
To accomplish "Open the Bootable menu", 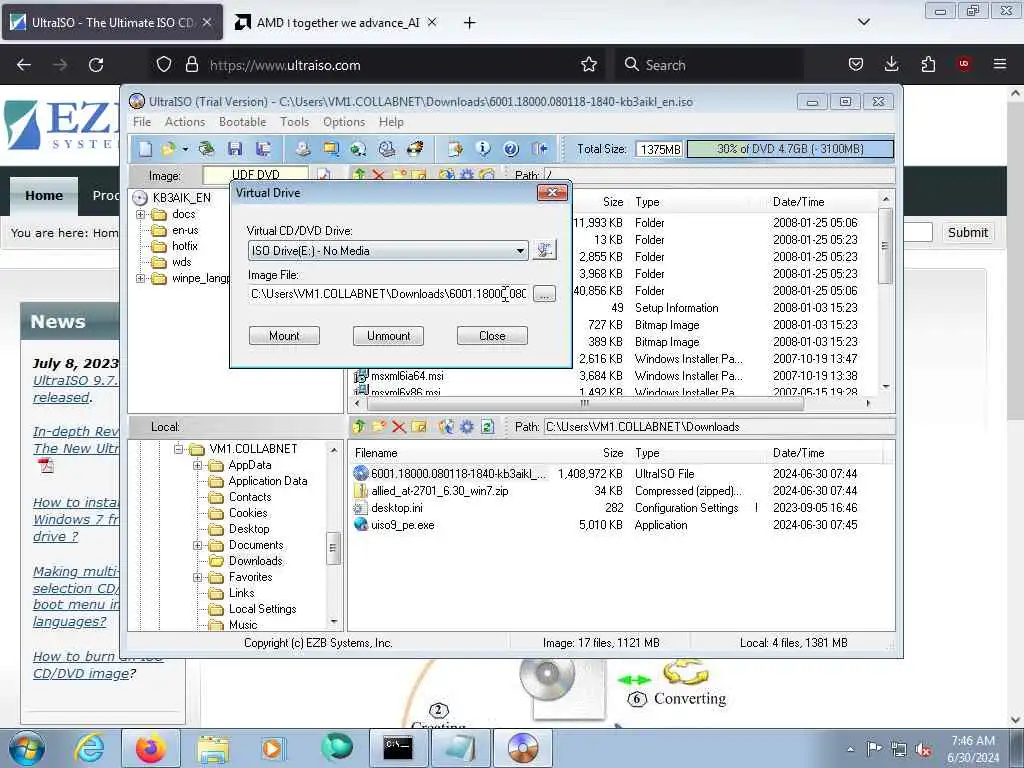I will [242, 122].
